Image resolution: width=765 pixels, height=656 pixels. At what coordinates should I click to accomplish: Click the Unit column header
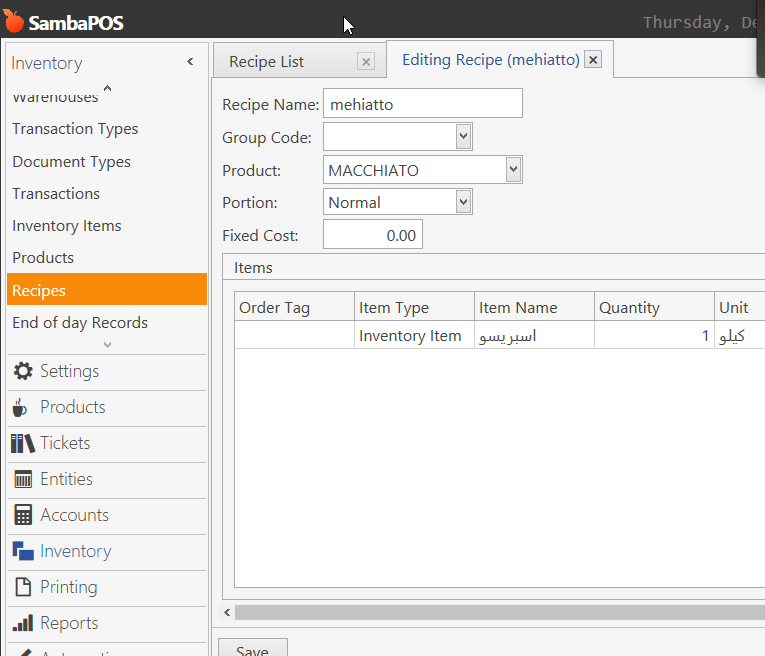click(x=740, y=307)
